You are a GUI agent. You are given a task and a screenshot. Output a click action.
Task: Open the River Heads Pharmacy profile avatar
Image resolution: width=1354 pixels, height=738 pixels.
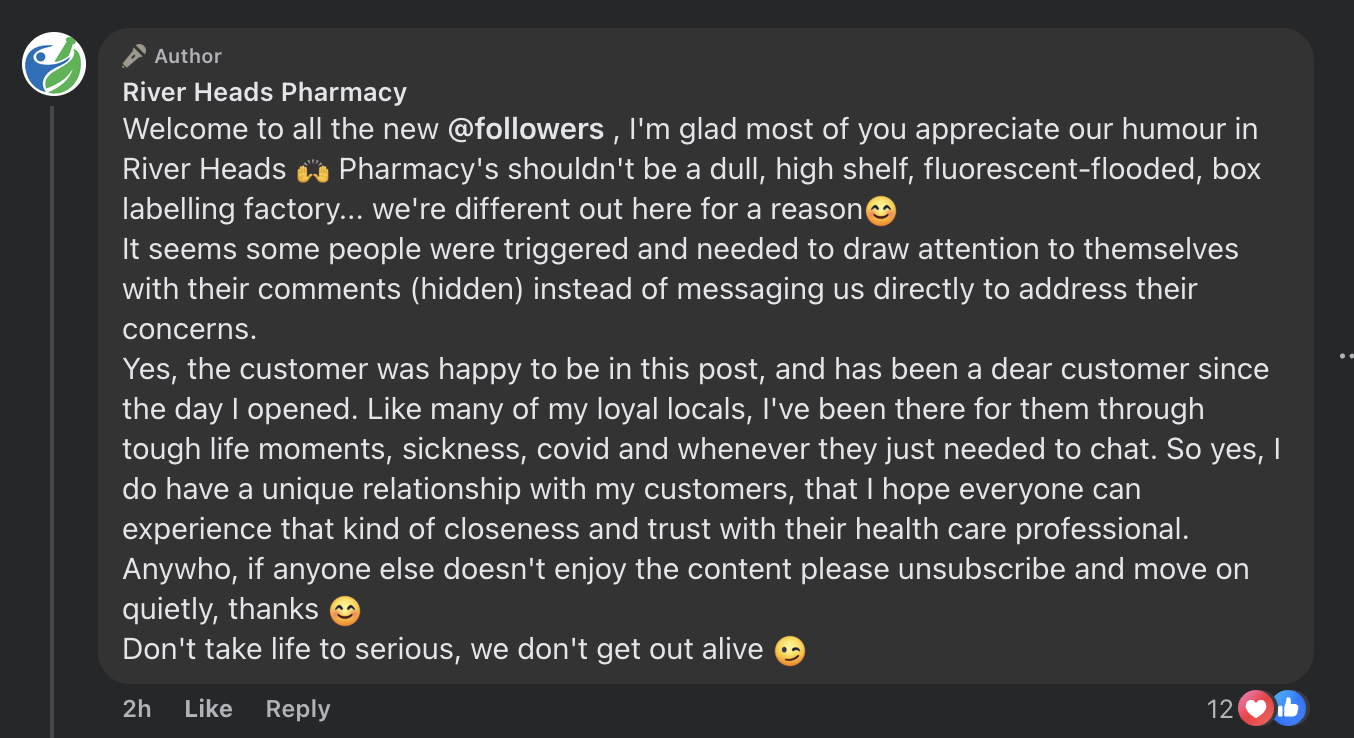click(54, 64)
